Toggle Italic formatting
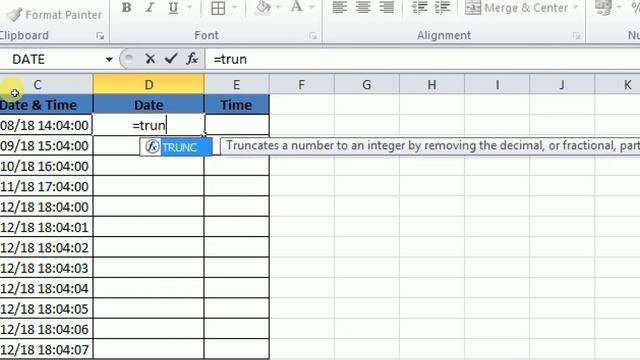Screen dimensions: 640x360 pyautogui.click(x=150, y=7)
